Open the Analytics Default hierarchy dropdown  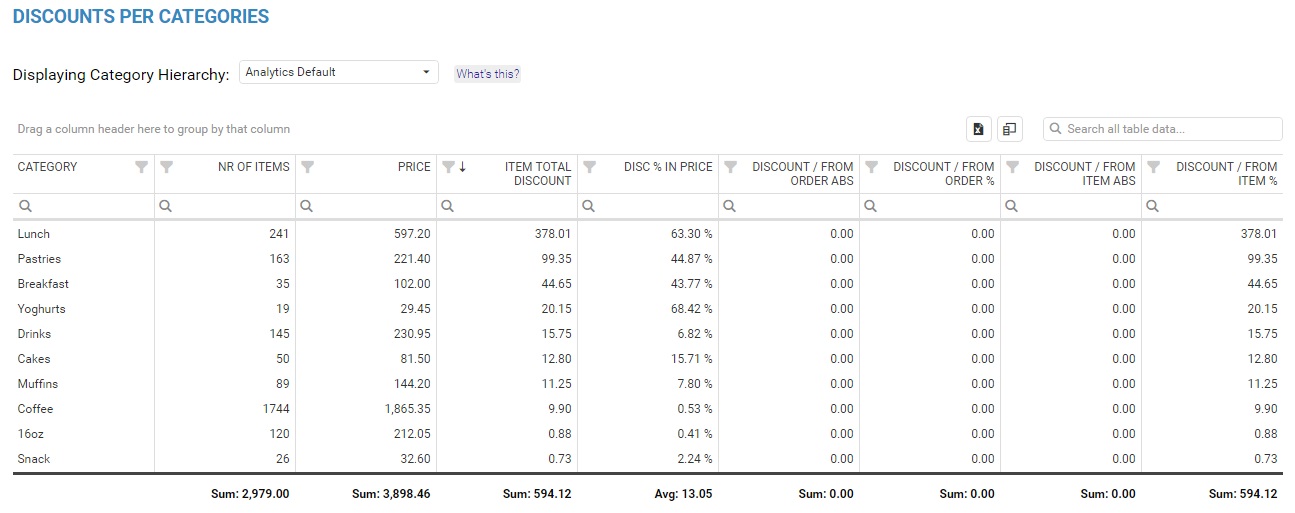coord(339,72)
